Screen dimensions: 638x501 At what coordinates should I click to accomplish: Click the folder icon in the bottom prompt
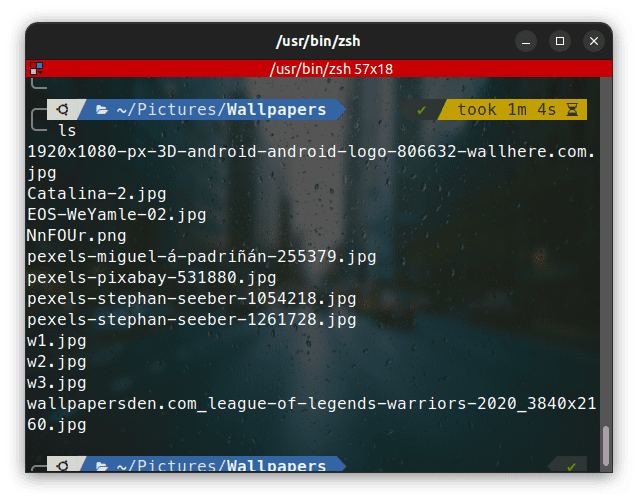click(x=101, y=466)
